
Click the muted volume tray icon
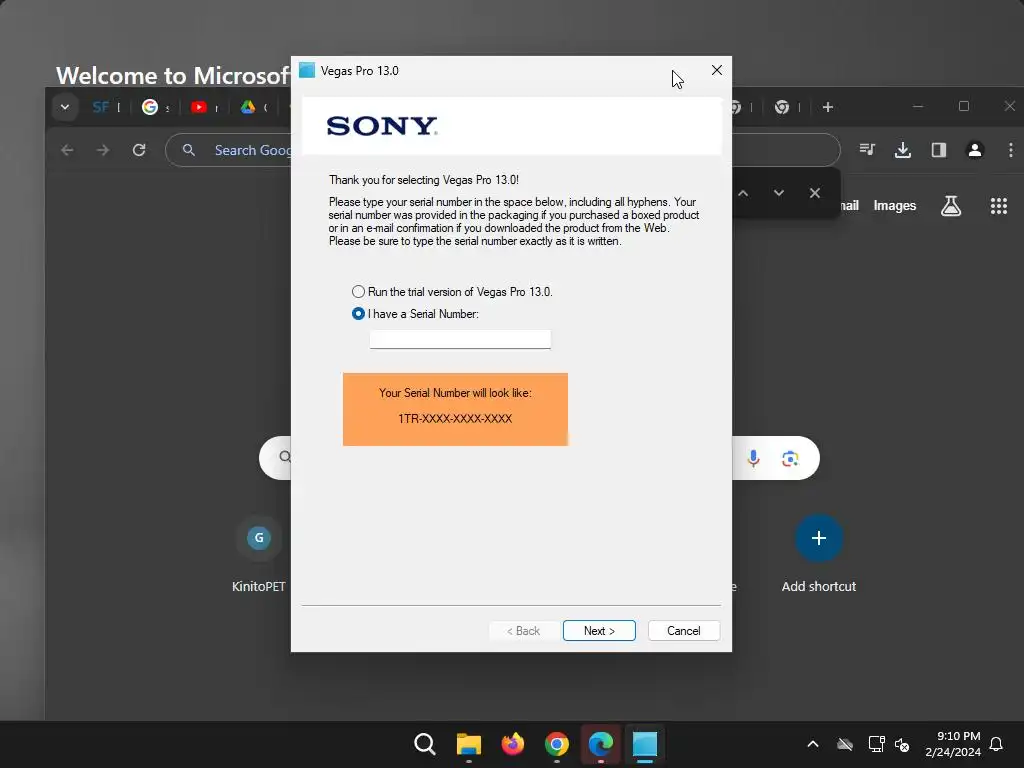[903, 744]
